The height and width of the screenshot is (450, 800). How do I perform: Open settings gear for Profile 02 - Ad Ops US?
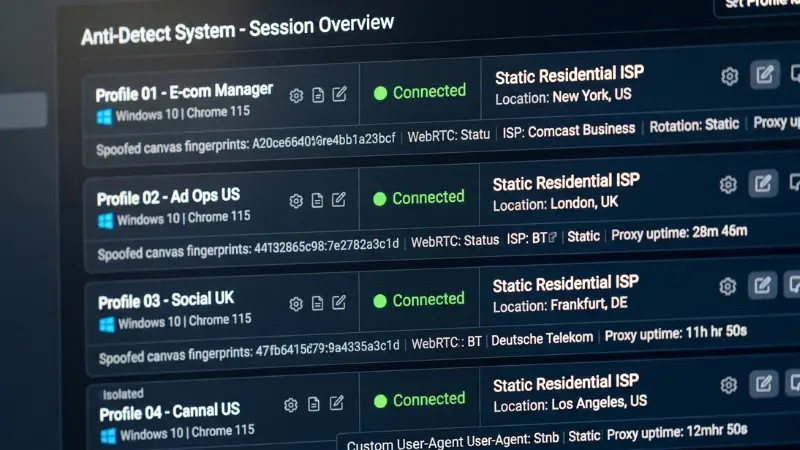pos(296,201)
